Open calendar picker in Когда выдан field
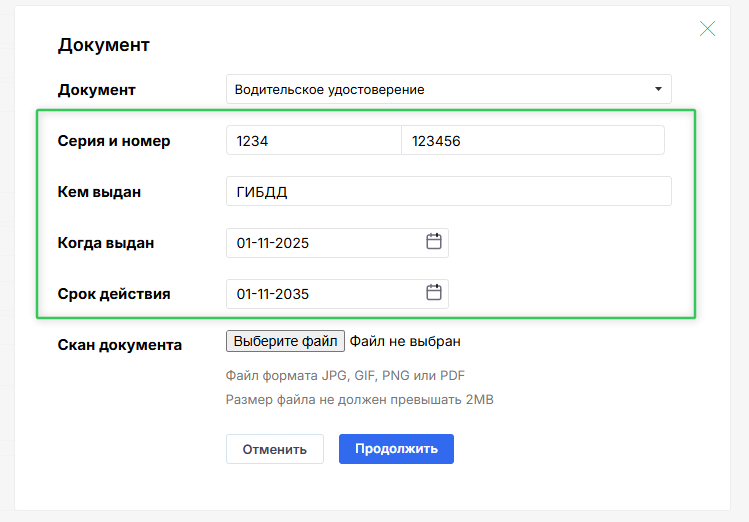749x522 pixels. pos(434,242)
